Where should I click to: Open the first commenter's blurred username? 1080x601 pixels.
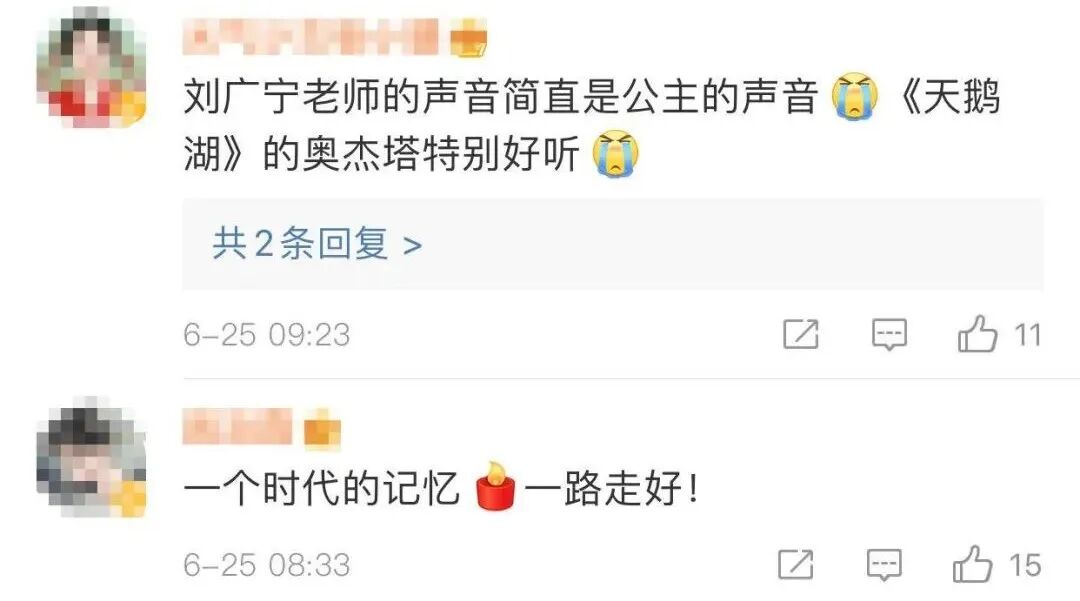pyautogui.click(x=311, y=37)
